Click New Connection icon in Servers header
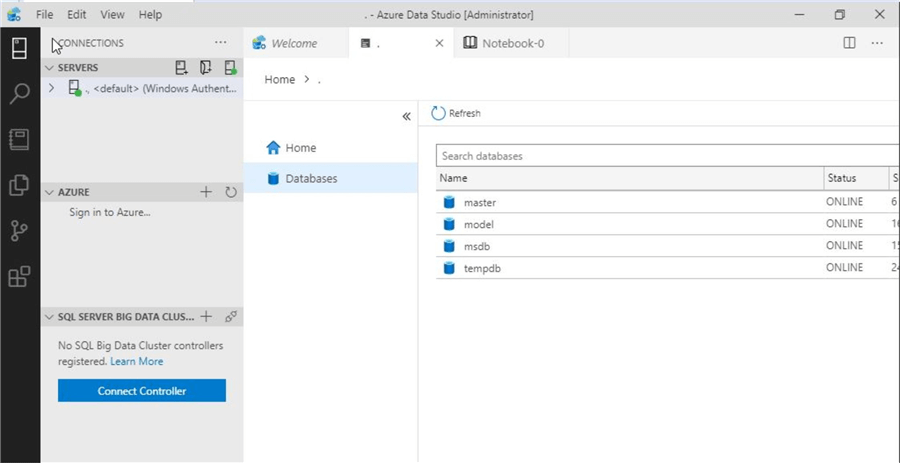Screen dimensions: 900x463 (x=181, y=68)
